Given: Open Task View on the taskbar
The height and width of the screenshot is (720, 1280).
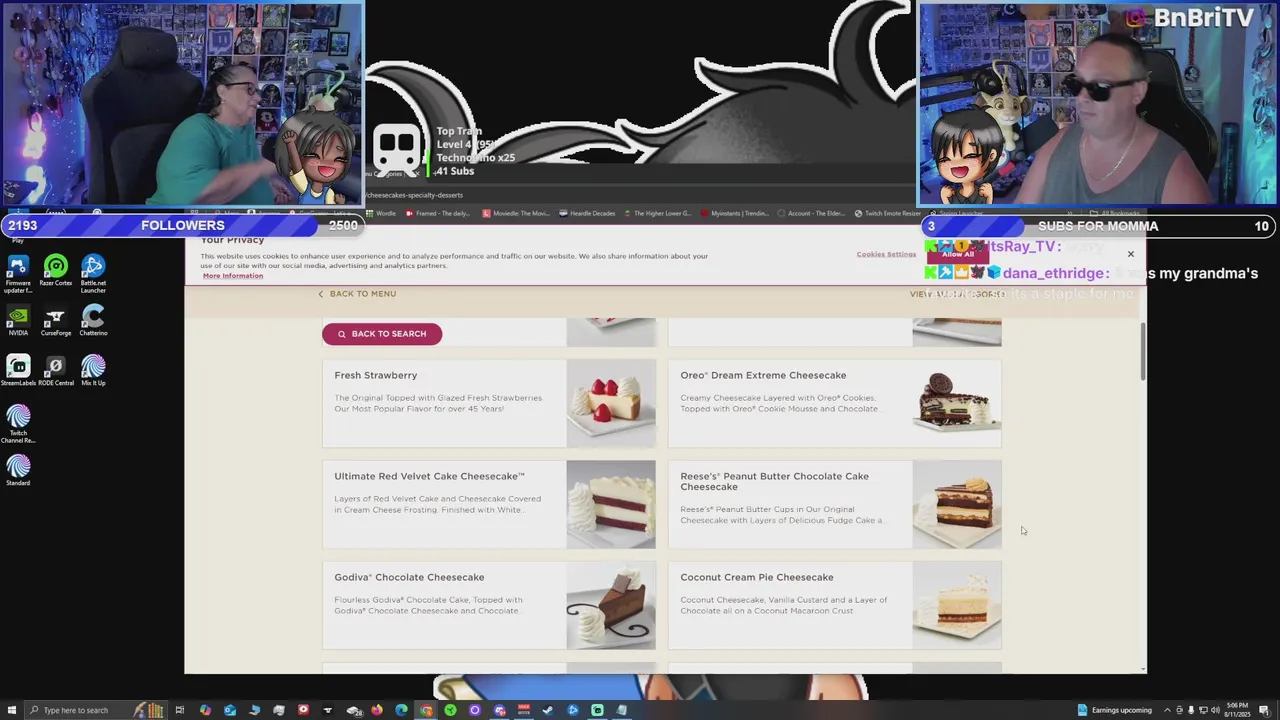Looking at the screenshot, I should tap(180, 710).
